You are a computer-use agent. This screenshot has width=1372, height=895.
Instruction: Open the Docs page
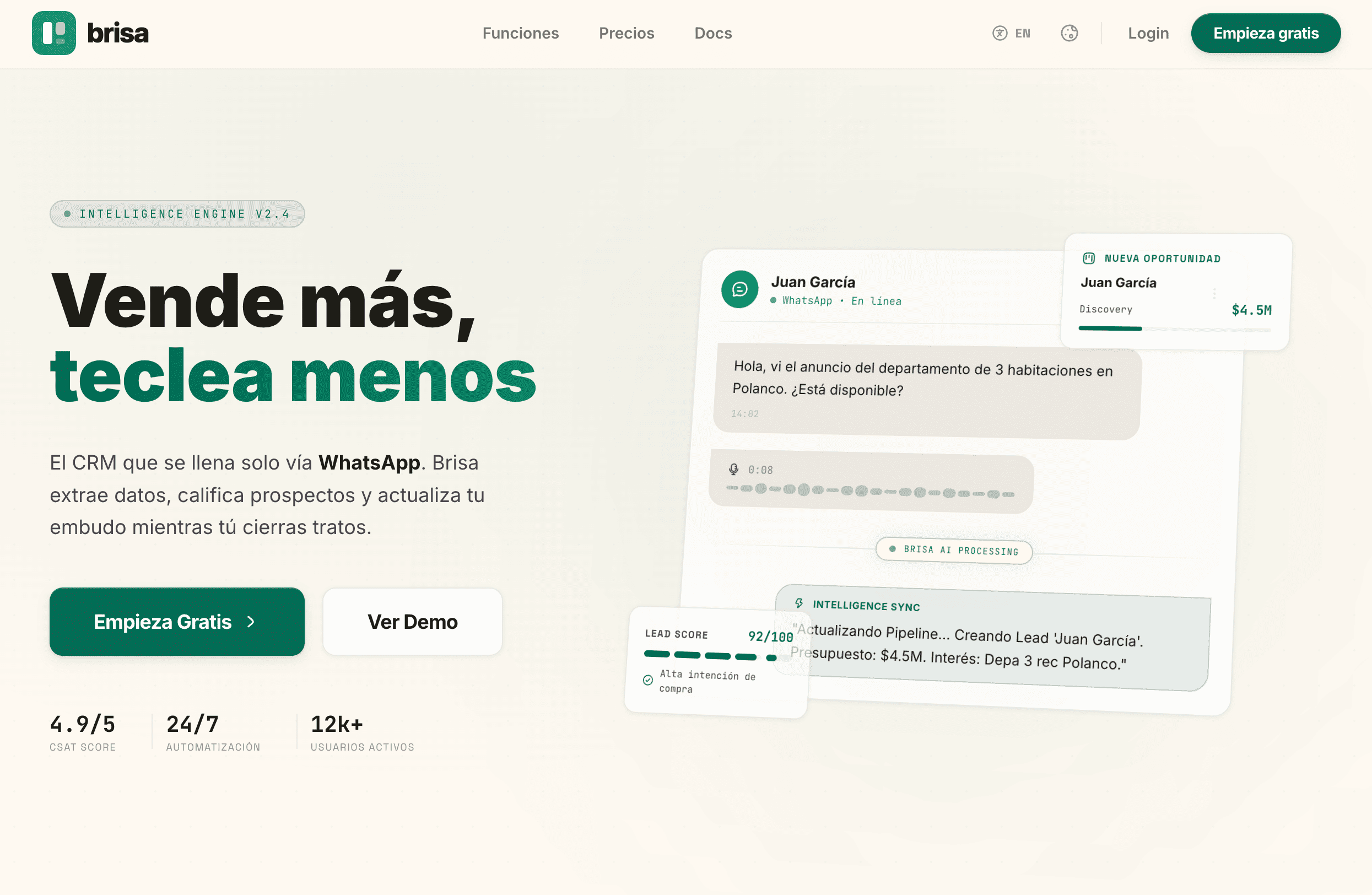(x=713, y=33)
